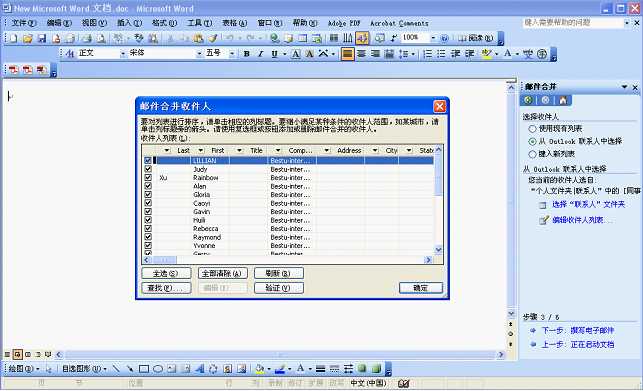Viewport: 643px width, 391px height.
Task: Select the Rectangle drawing tool
Action: (x=144, y=368)
